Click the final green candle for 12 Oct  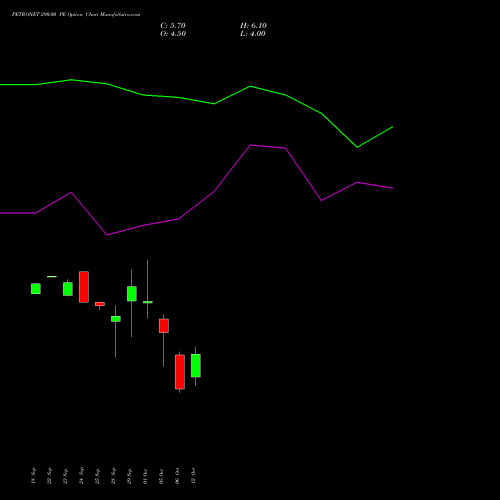click(196, 366)
